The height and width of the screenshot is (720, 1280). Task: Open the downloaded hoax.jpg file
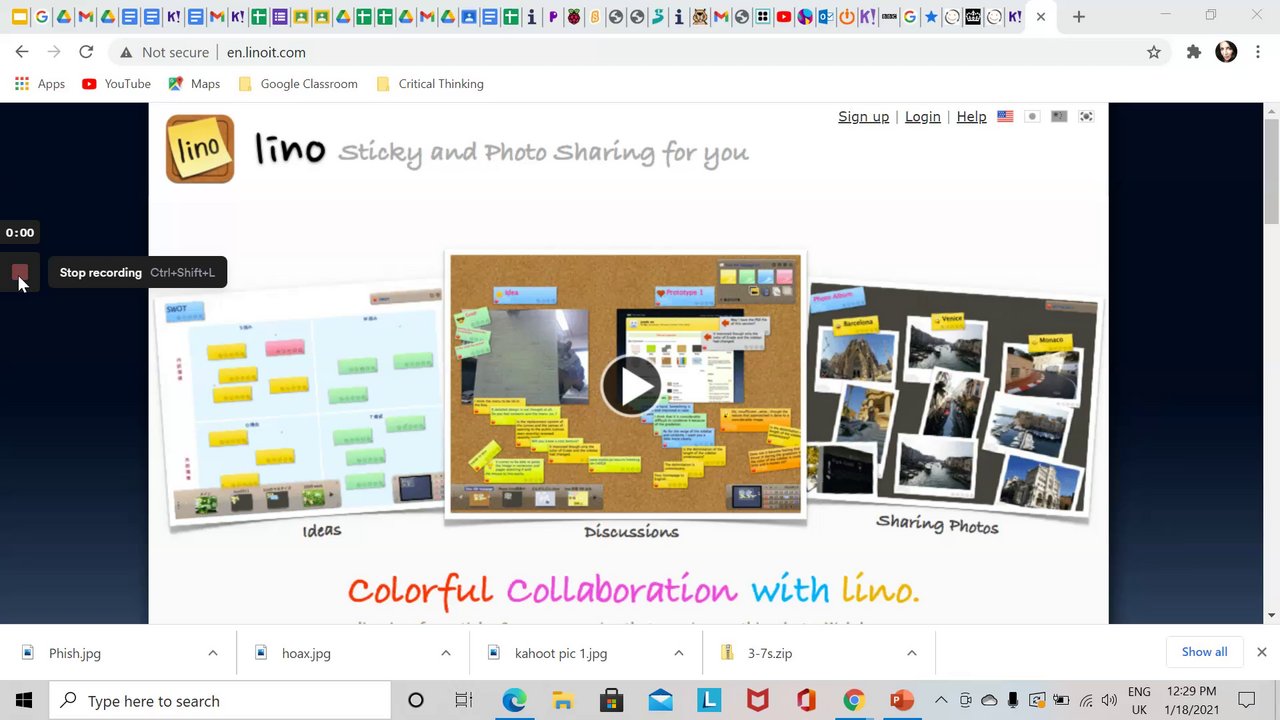pyautogui.click(x=306, y=653)
